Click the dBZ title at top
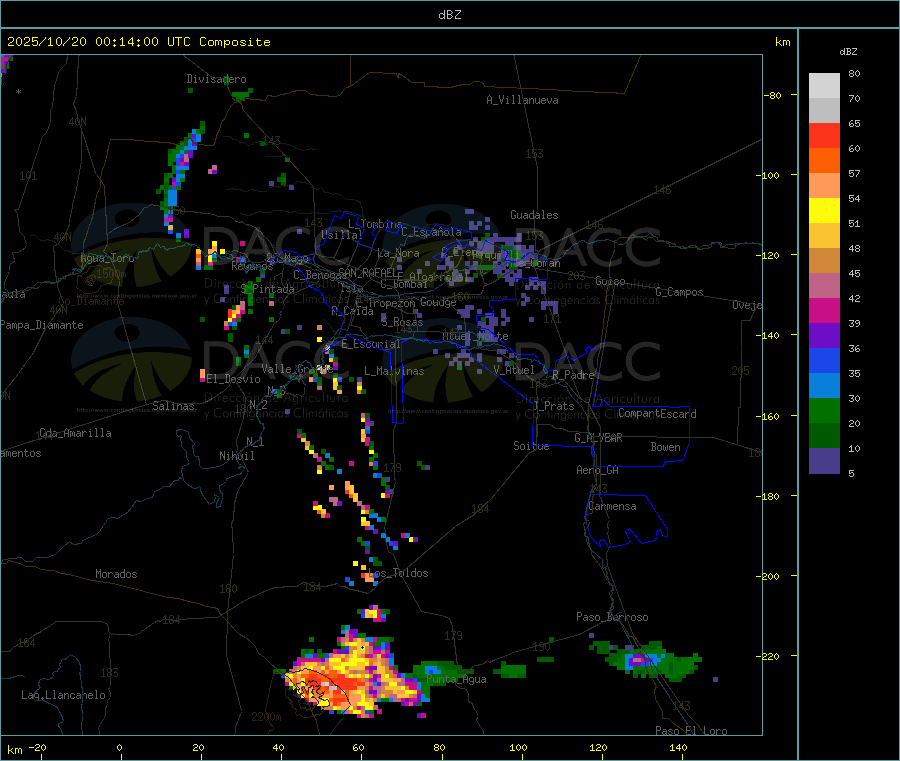 [449, 15]
